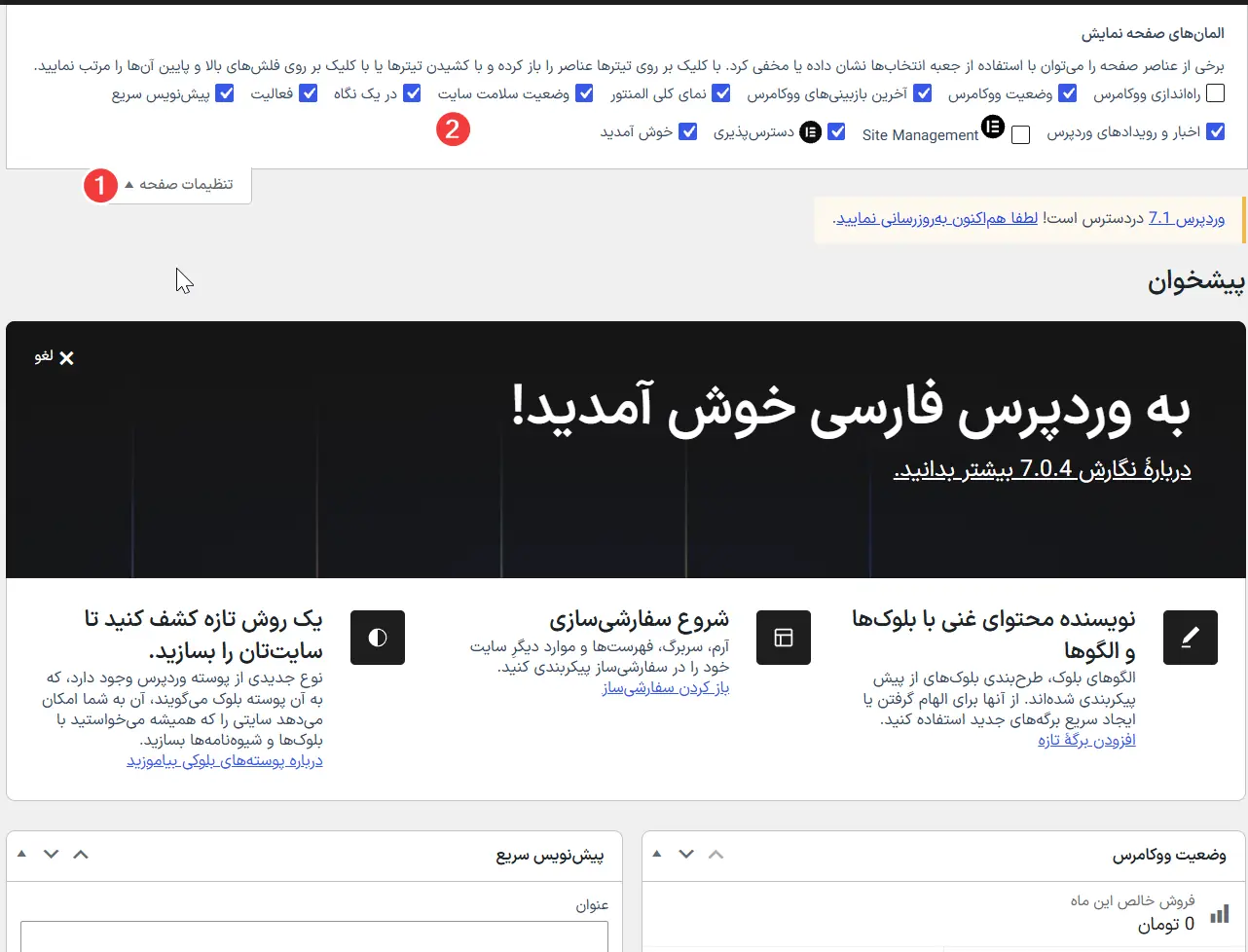Open the درباره نگارش 7.0.4 link
The width and height of the screenshot is (1248, 952).
coord(1043,469)
